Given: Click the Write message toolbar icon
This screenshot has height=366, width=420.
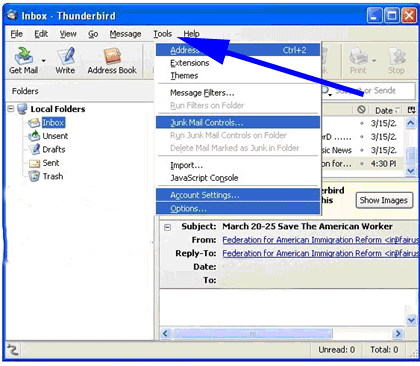Looking at the screenshot, I should tap(65, 56).
